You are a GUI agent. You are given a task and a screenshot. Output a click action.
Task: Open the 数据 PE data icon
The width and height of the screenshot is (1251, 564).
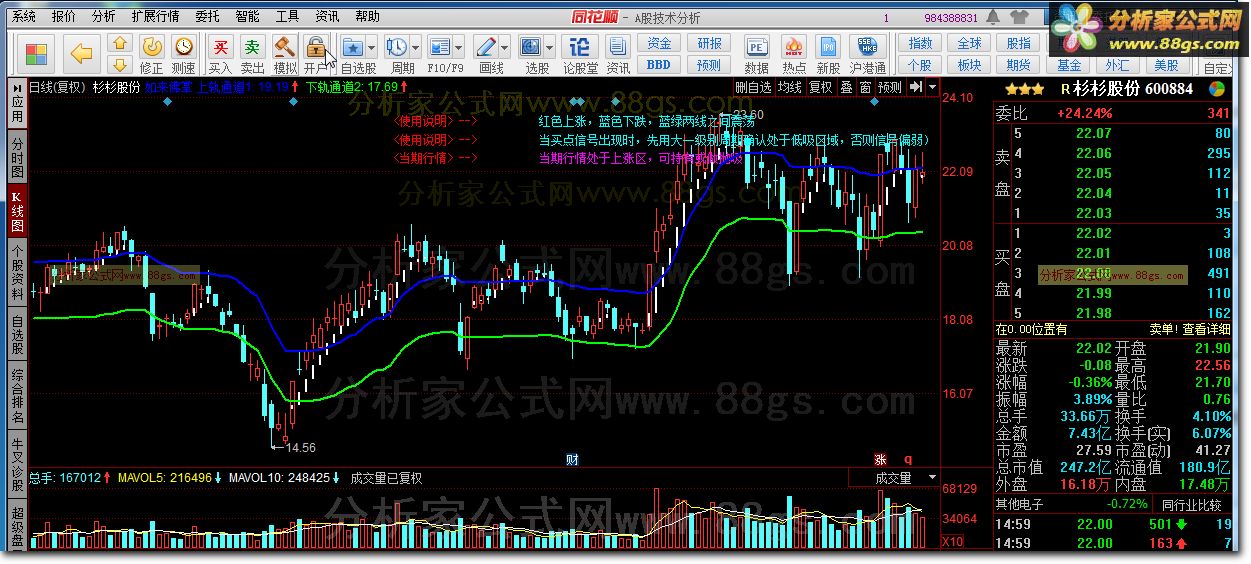tap(757, 47)
